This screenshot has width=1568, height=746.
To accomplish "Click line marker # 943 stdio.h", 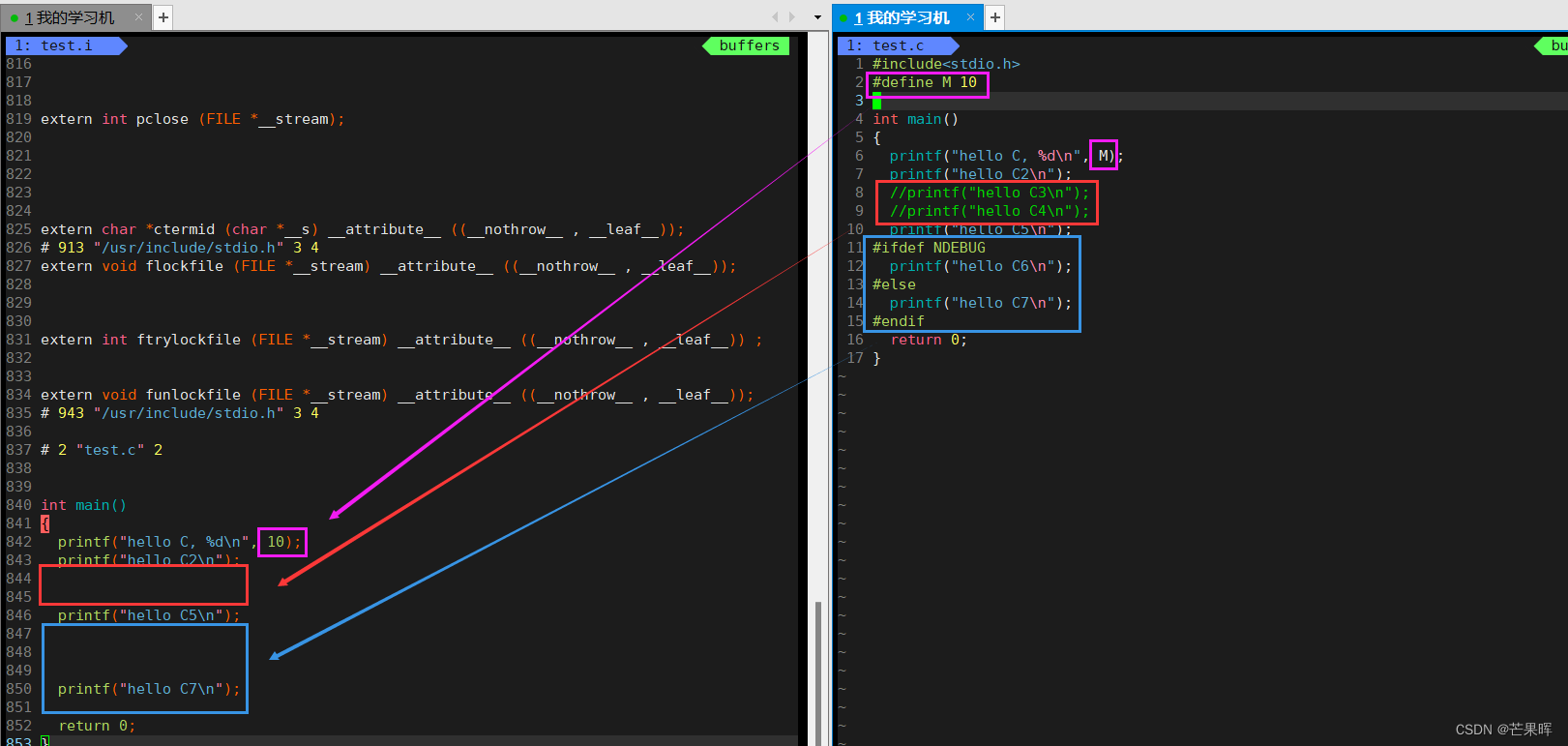I will pos(180,413).
